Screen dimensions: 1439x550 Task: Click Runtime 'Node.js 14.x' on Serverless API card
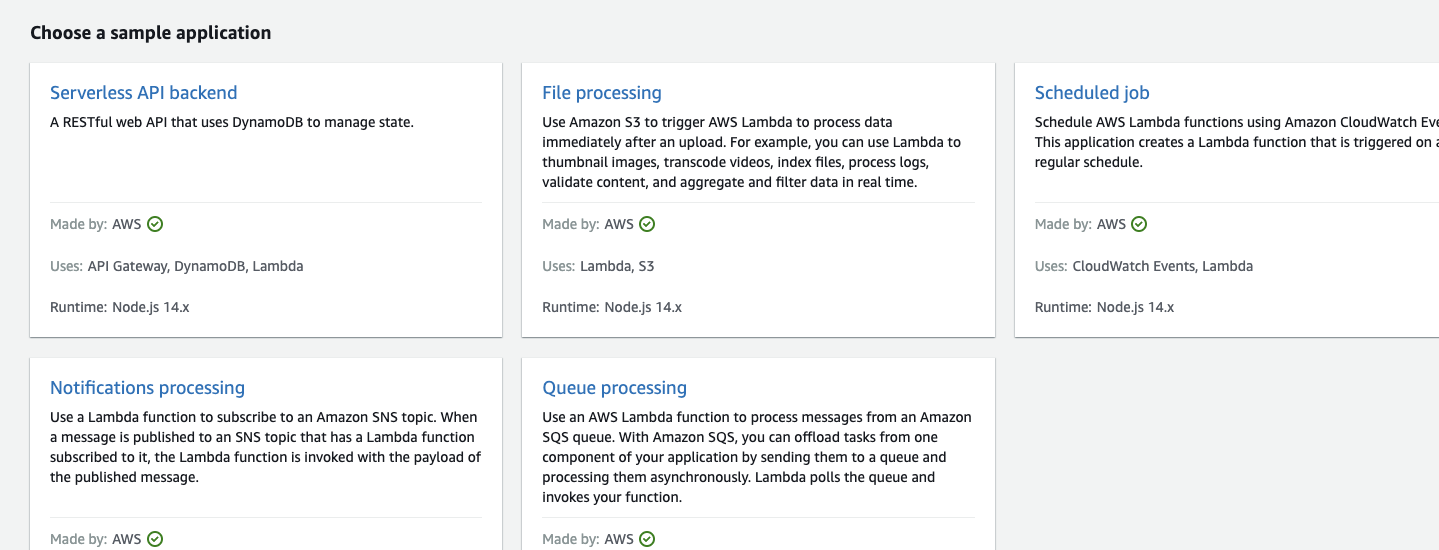(150, 307)
